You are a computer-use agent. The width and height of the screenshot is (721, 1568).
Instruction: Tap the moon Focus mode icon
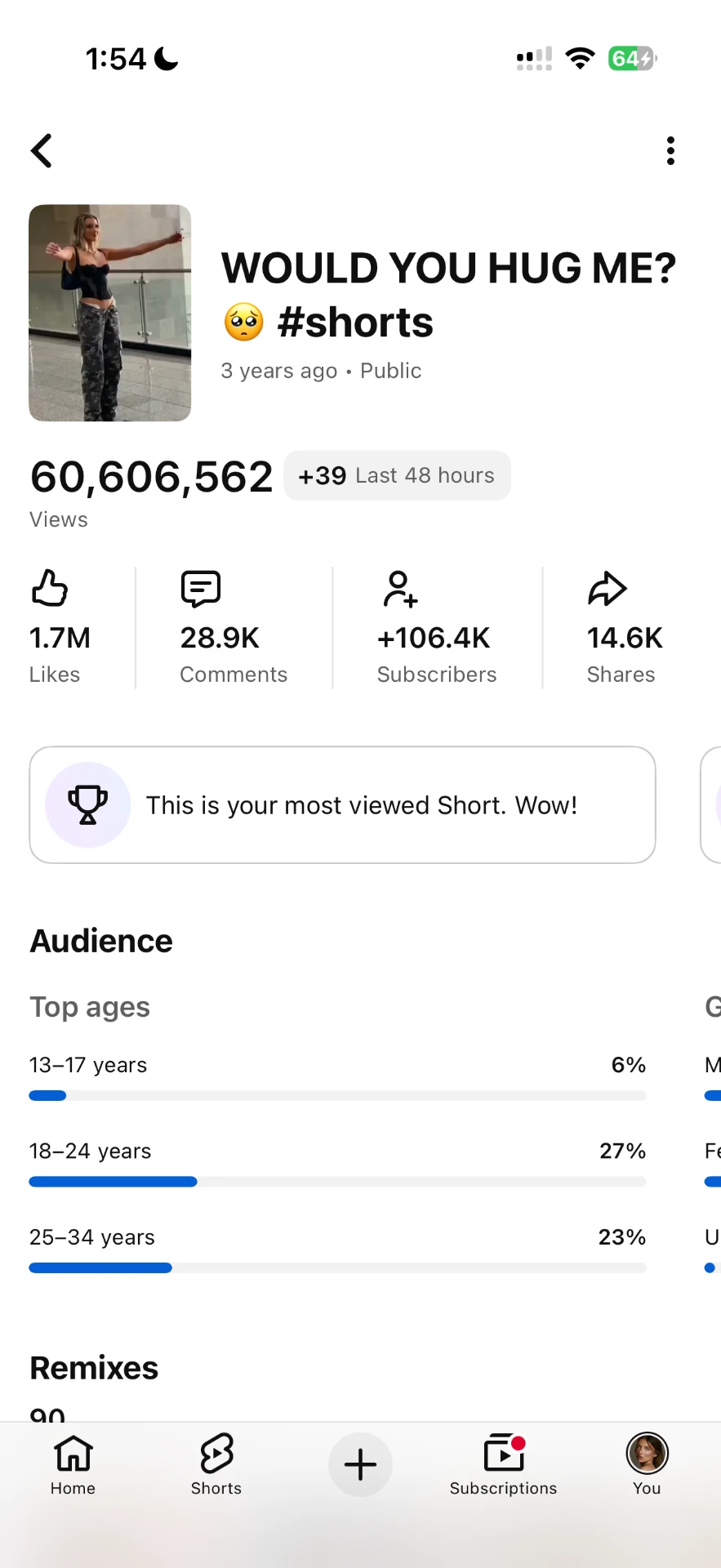(x=166, y=59)
